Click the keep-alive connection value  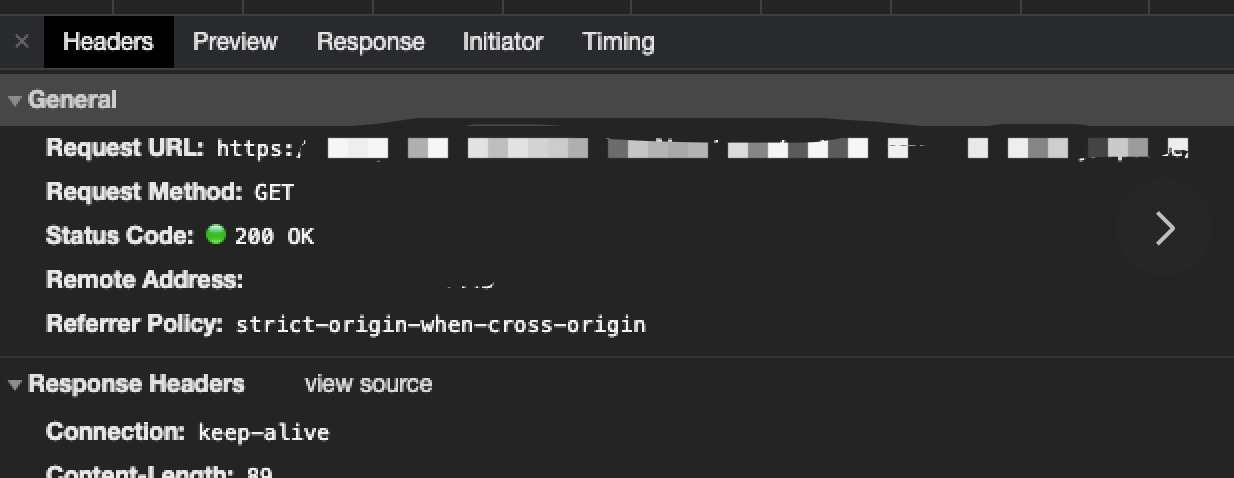tap(263, 432)
